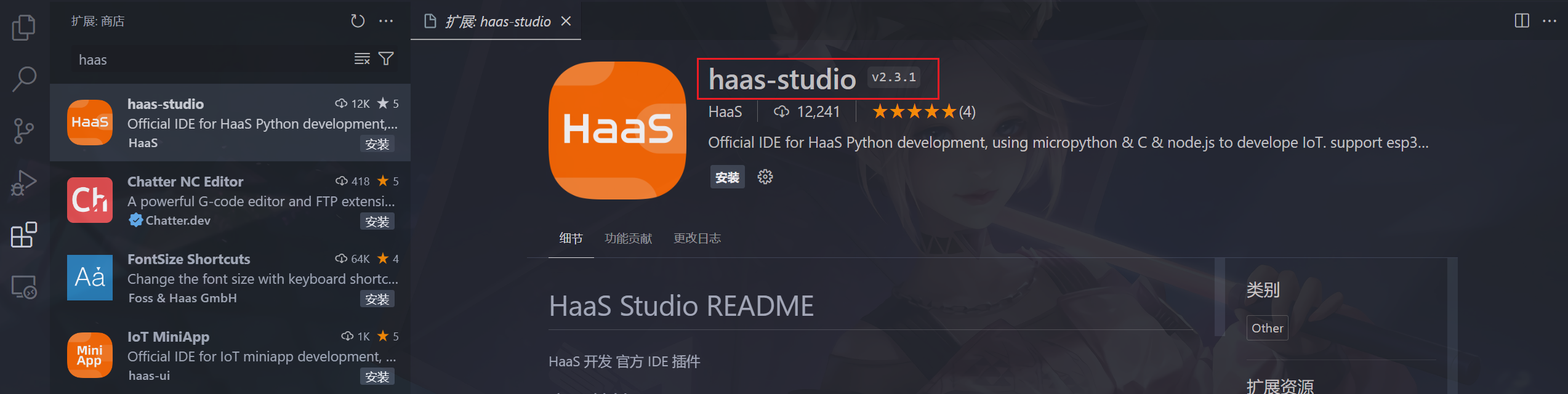Open the Extensions view icon
The height and width of the screenshot is (394, 1568).
tap(24, 235)
